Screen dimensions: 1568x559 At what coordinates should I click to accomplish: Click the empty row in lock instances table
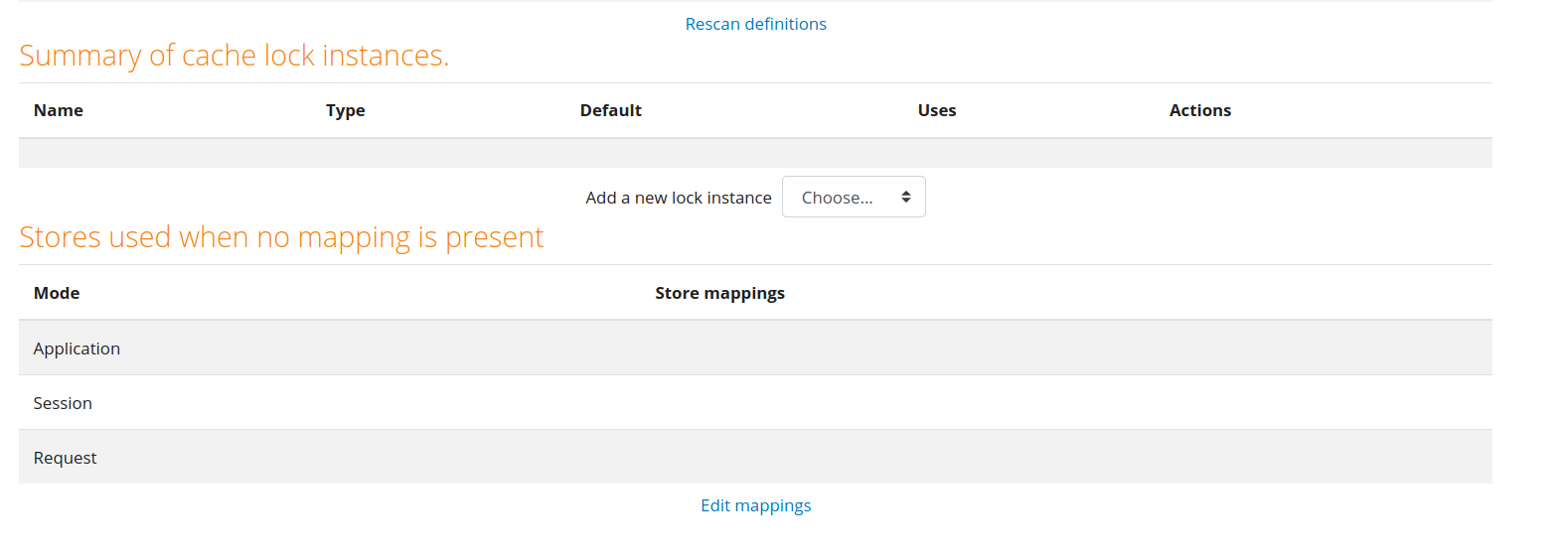(755, 153)
